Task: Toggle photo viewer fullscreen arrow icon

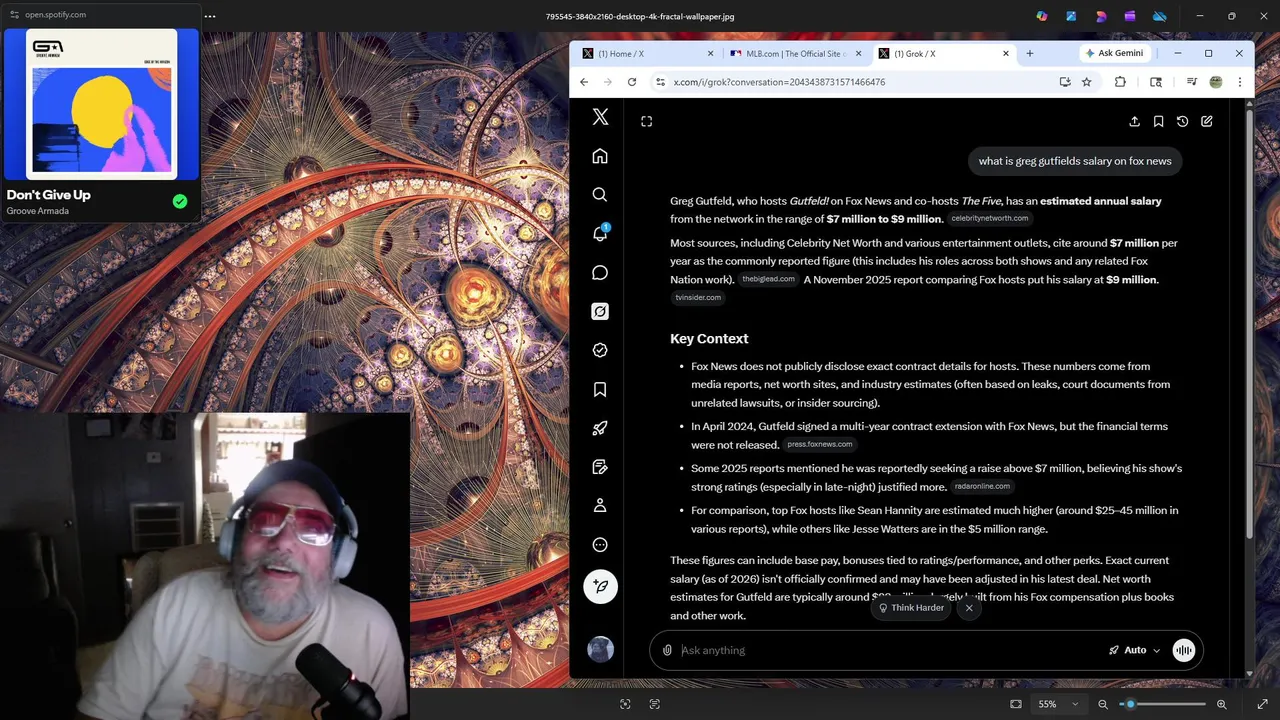Action: click(1262, 704)
